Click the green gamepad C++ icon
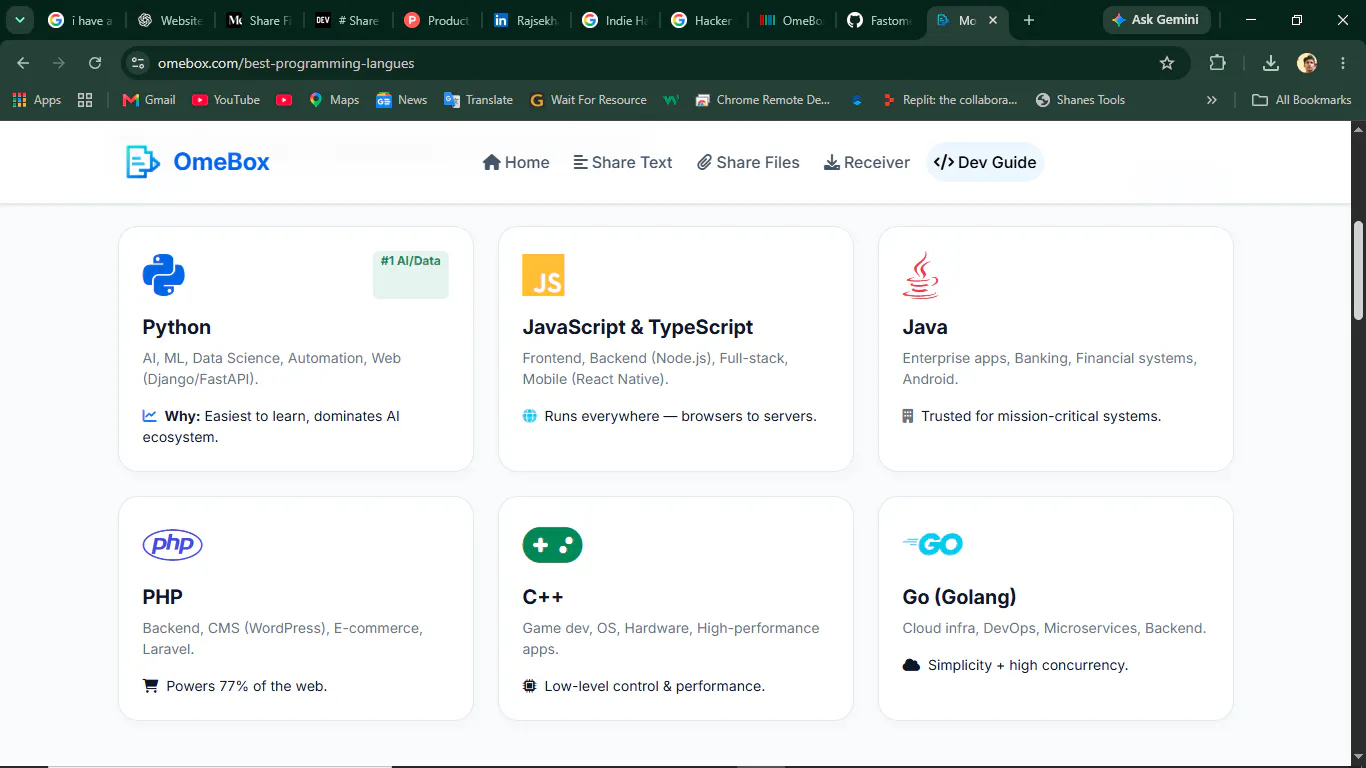This screenshot has height=768, width=1366. point(553,545)
